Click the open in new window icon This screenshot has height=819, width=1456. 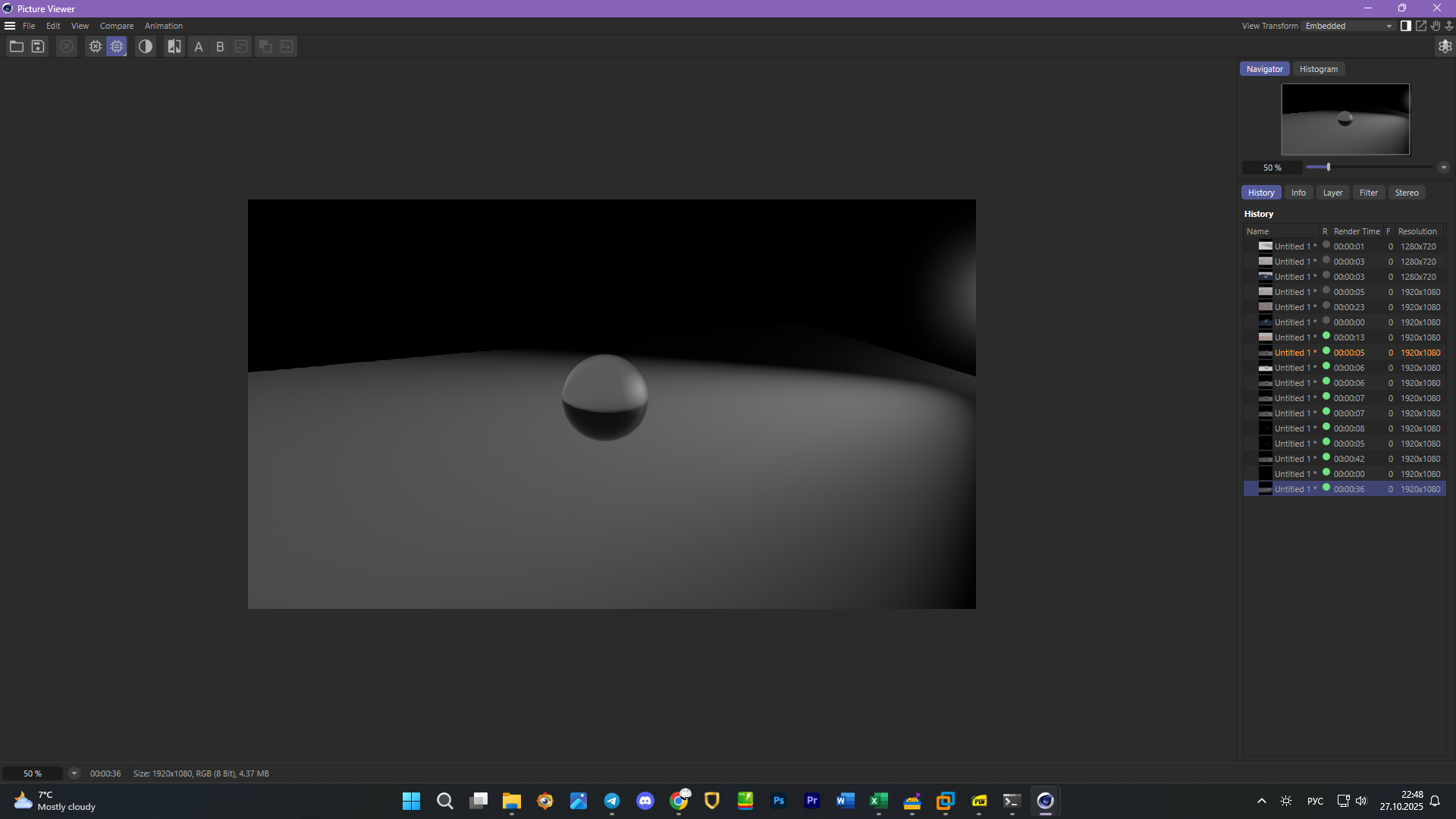[1421, 26]
